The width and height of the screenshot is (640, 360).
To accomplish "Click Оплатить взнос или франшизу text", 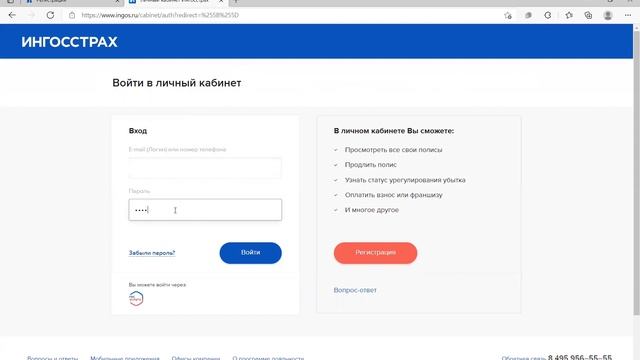I will point(393,195).
